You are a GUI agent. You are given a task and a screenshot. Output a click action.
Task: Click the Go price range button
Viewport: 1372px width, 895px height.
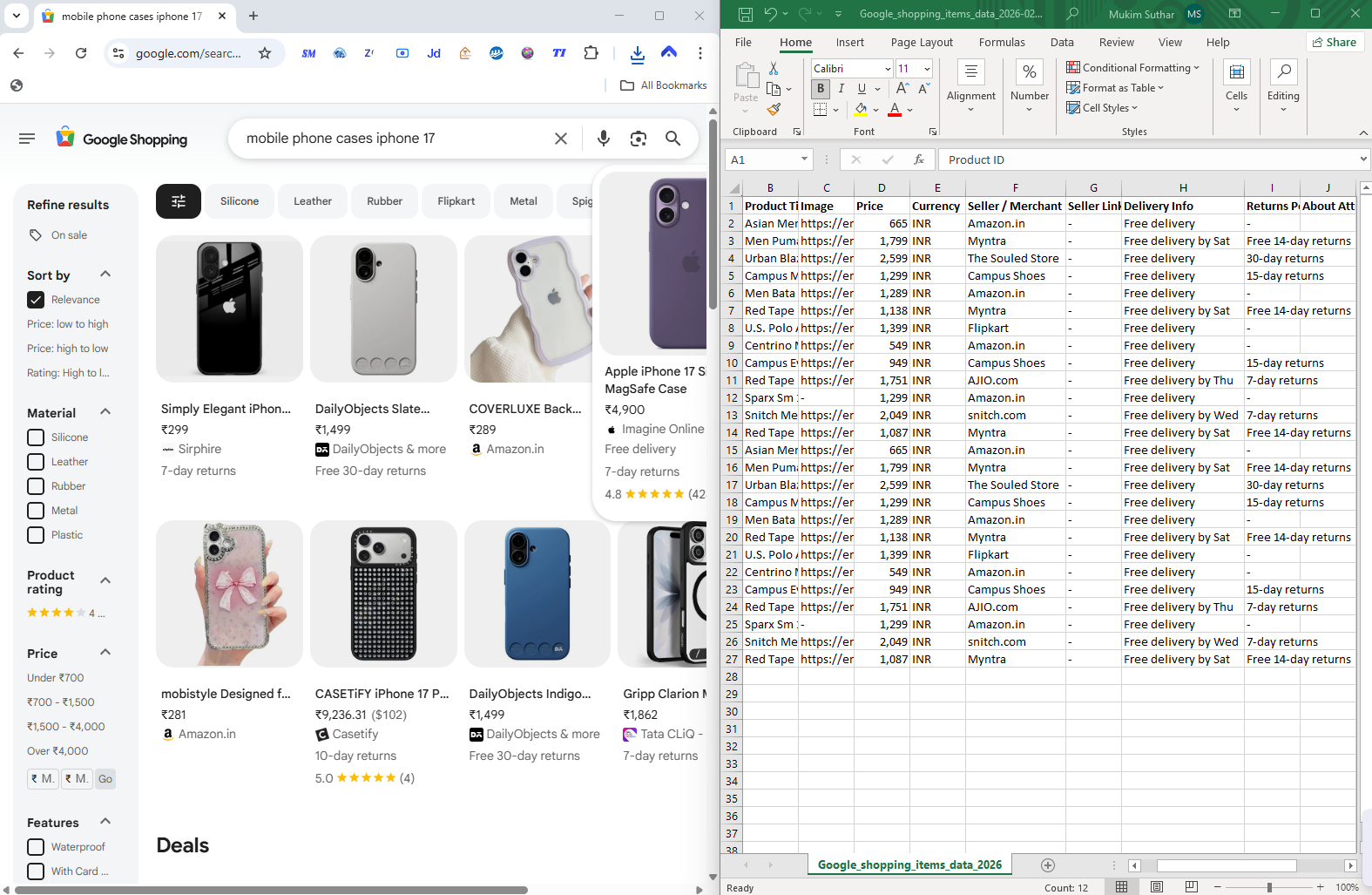pos(105,779)
